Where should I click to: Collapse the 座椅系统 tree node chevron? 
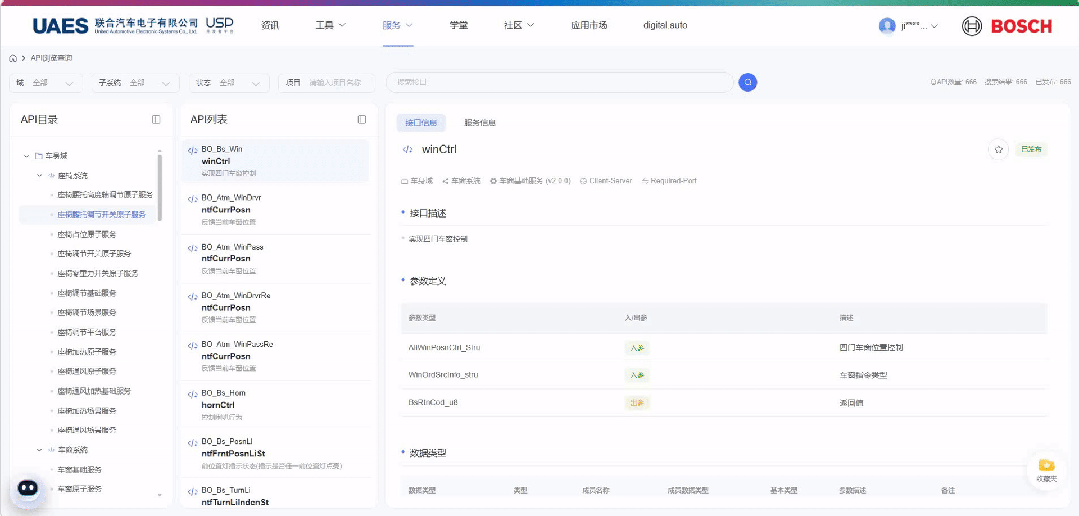(x=39, y=175)
